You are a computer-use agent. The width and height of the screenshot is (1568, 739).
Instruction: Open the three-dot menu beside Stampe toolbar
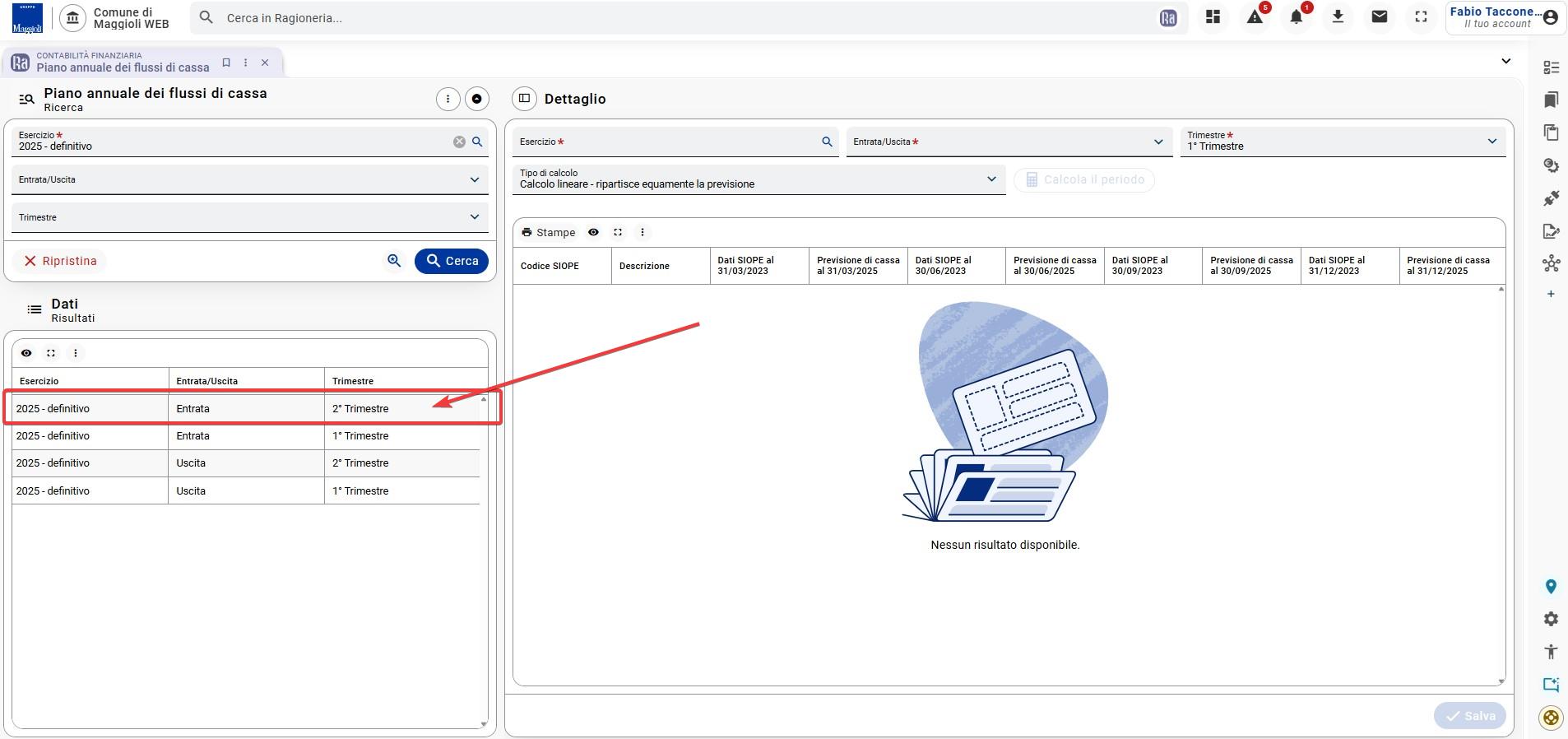643,232
